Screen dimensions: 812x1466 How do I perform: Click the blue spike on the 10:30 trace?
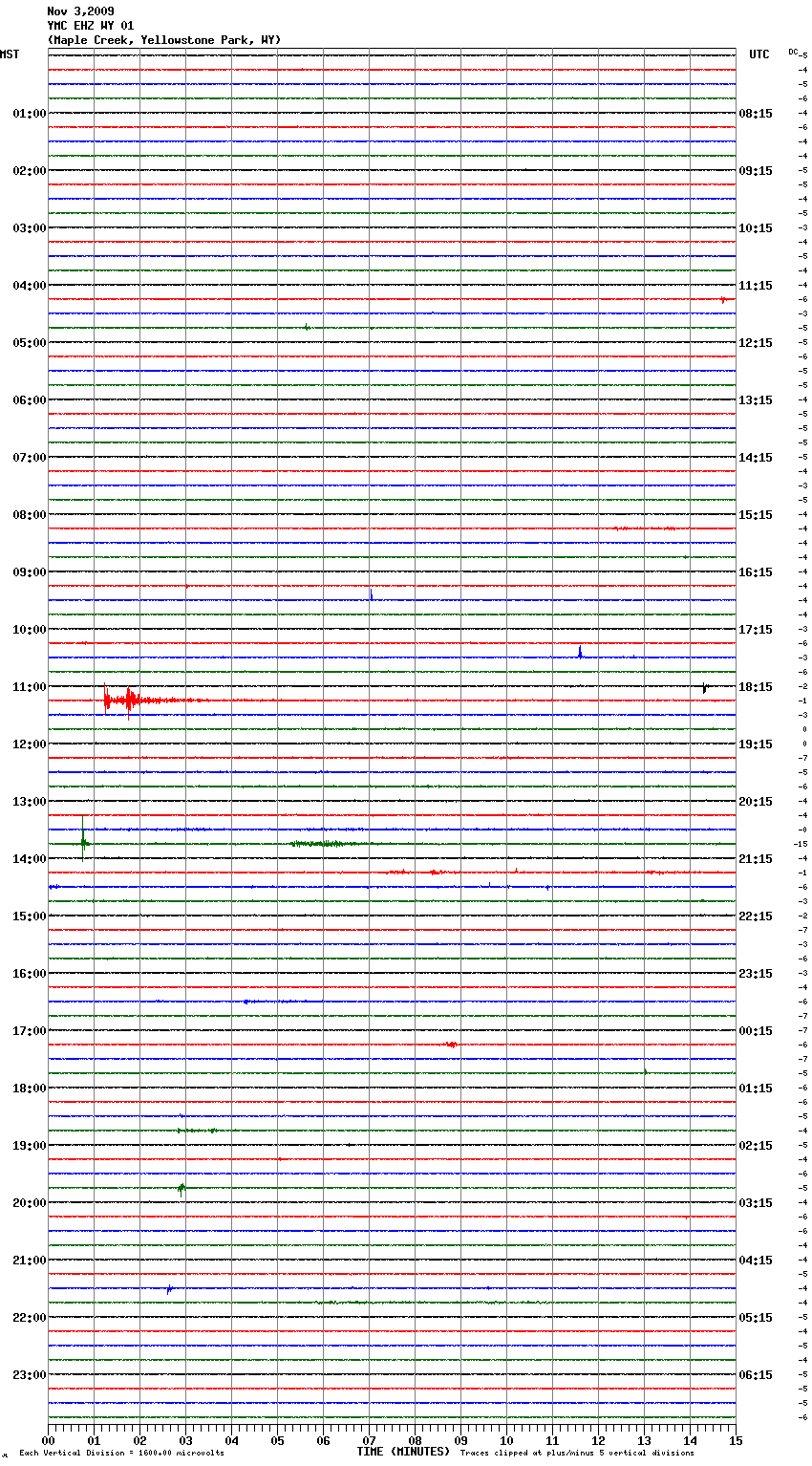click(580, 653)
